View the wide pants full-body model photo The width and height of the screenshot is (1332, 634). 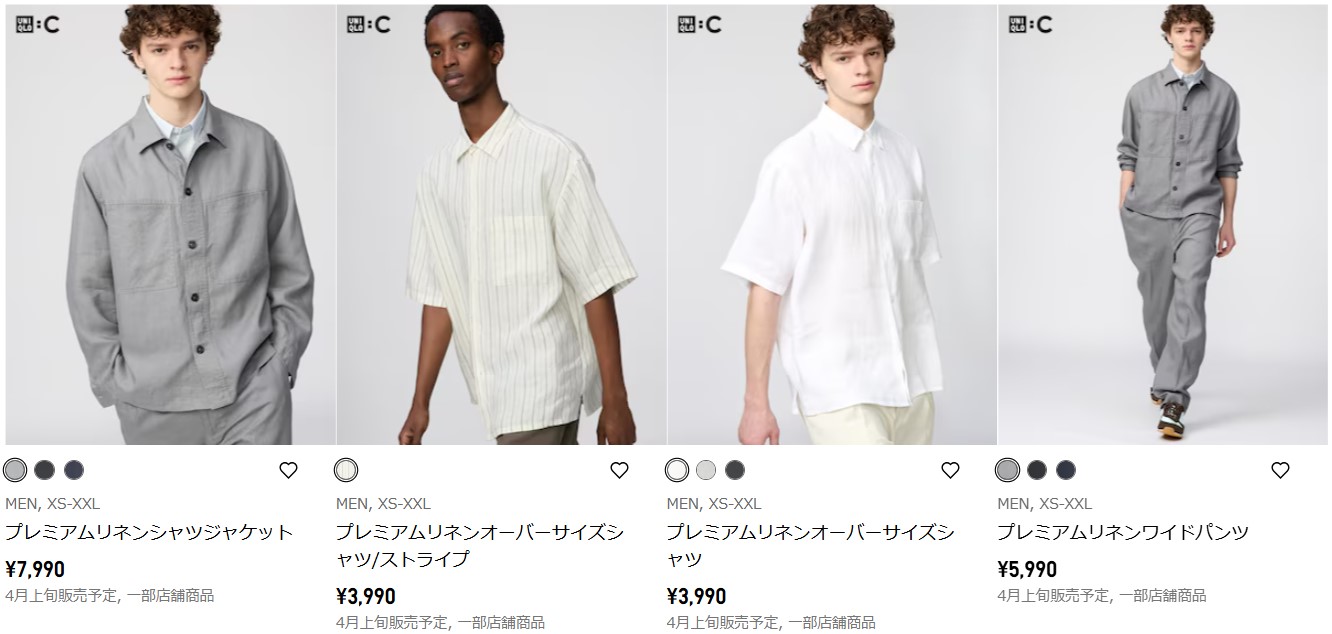pos(1163,224)
